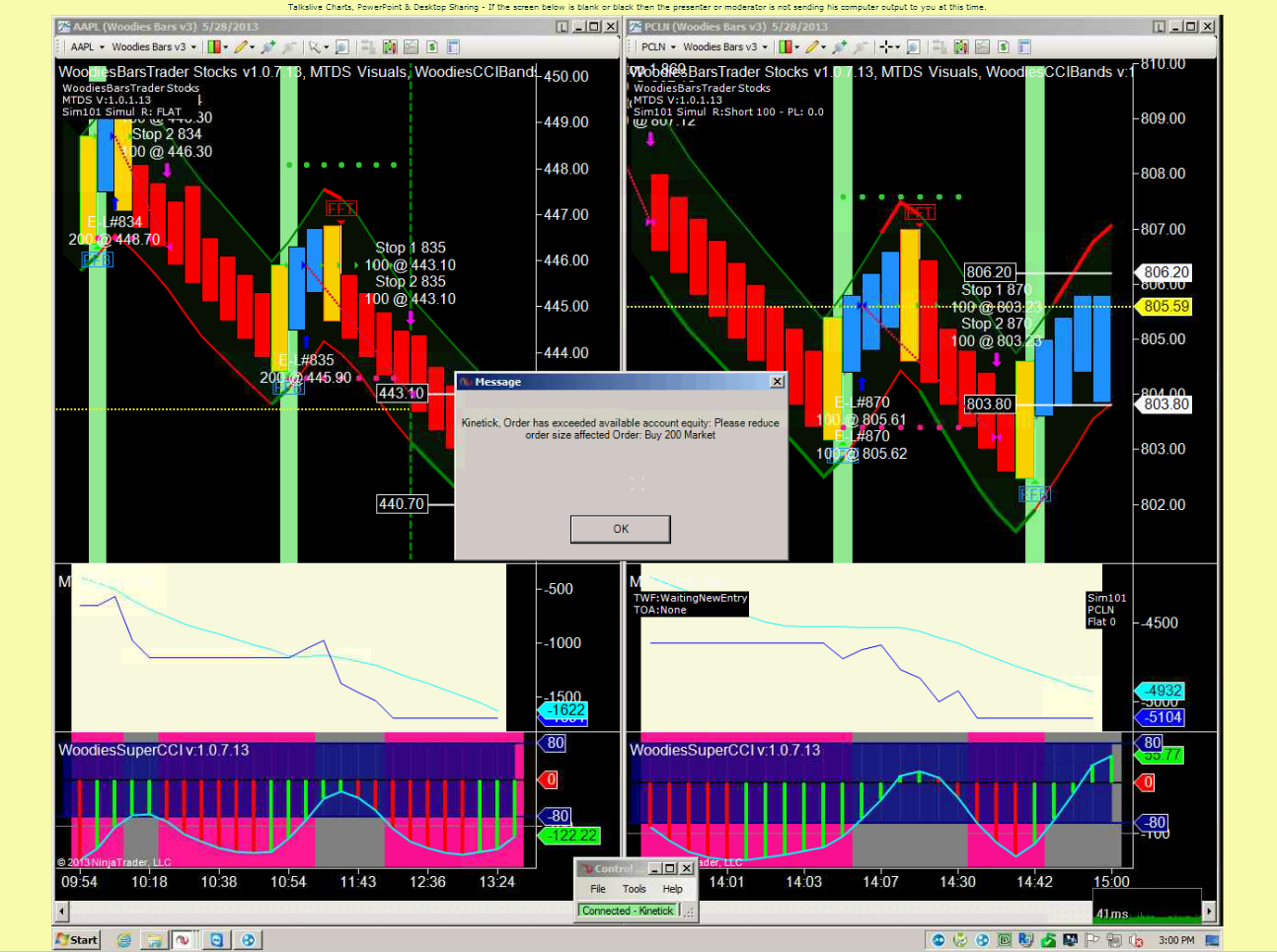The width and height of the screenshot is (1277, 952).
Task: Click the 443.10 price label on AAPL chart
Action: (401, 393)
